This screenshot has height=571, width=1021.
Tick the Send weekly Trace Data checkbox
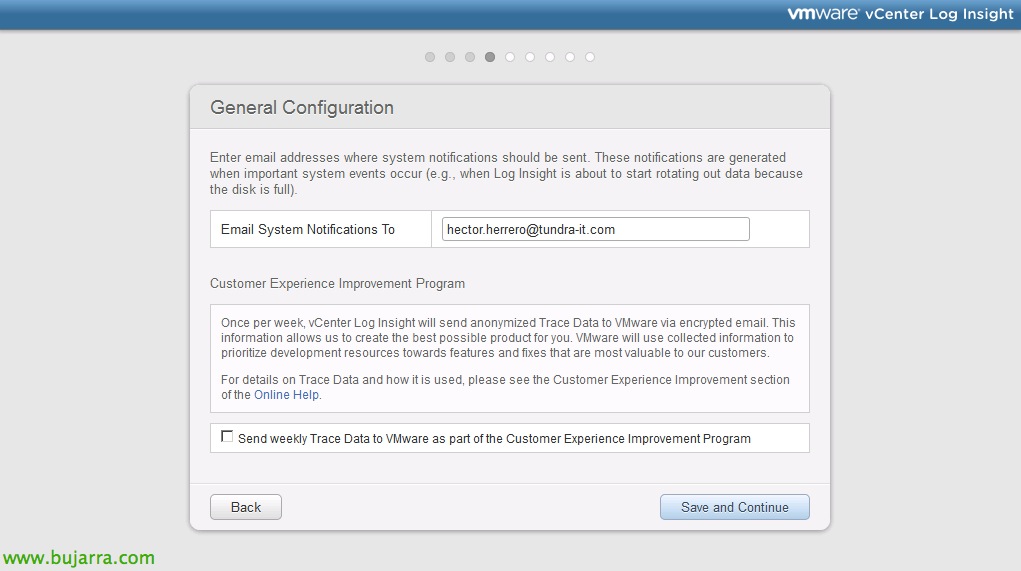(227, 436)
